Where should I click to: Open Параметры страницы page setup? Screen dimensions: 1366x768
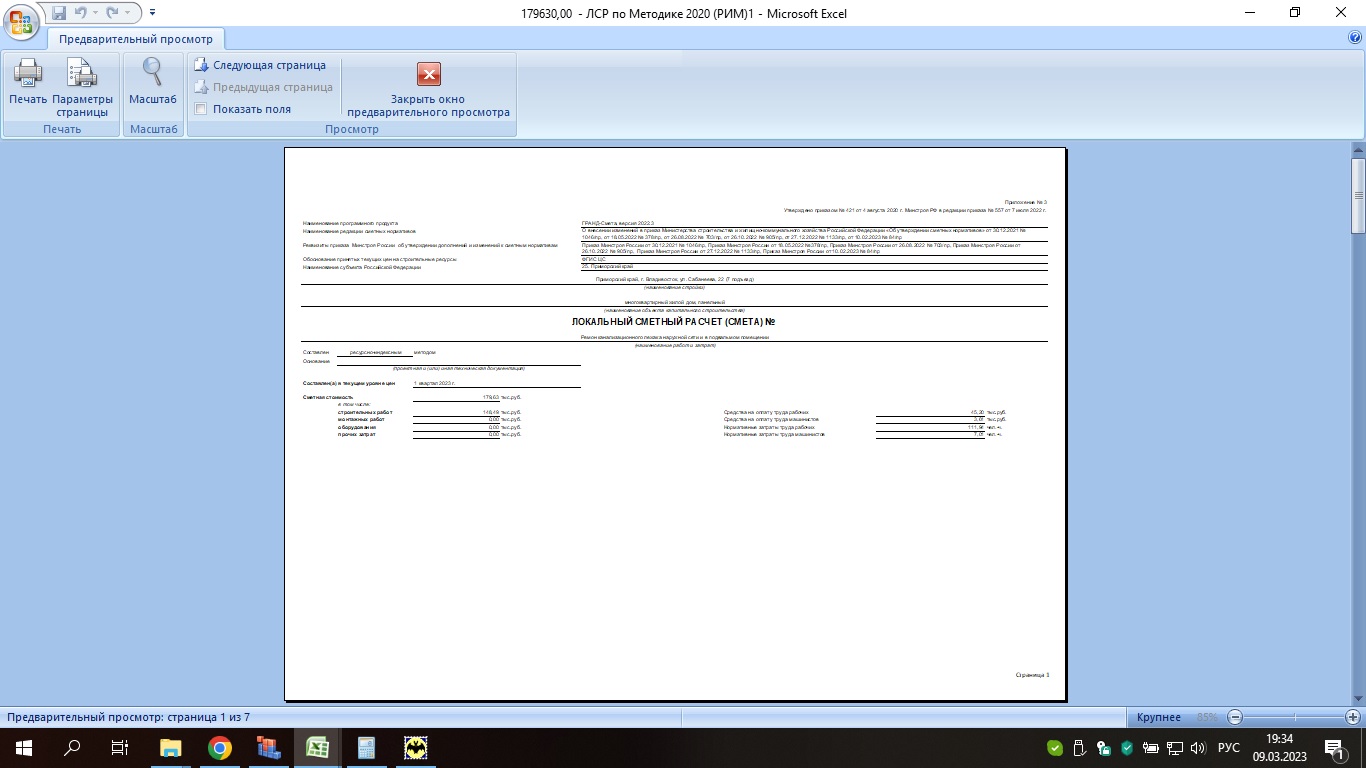[82, 88]
